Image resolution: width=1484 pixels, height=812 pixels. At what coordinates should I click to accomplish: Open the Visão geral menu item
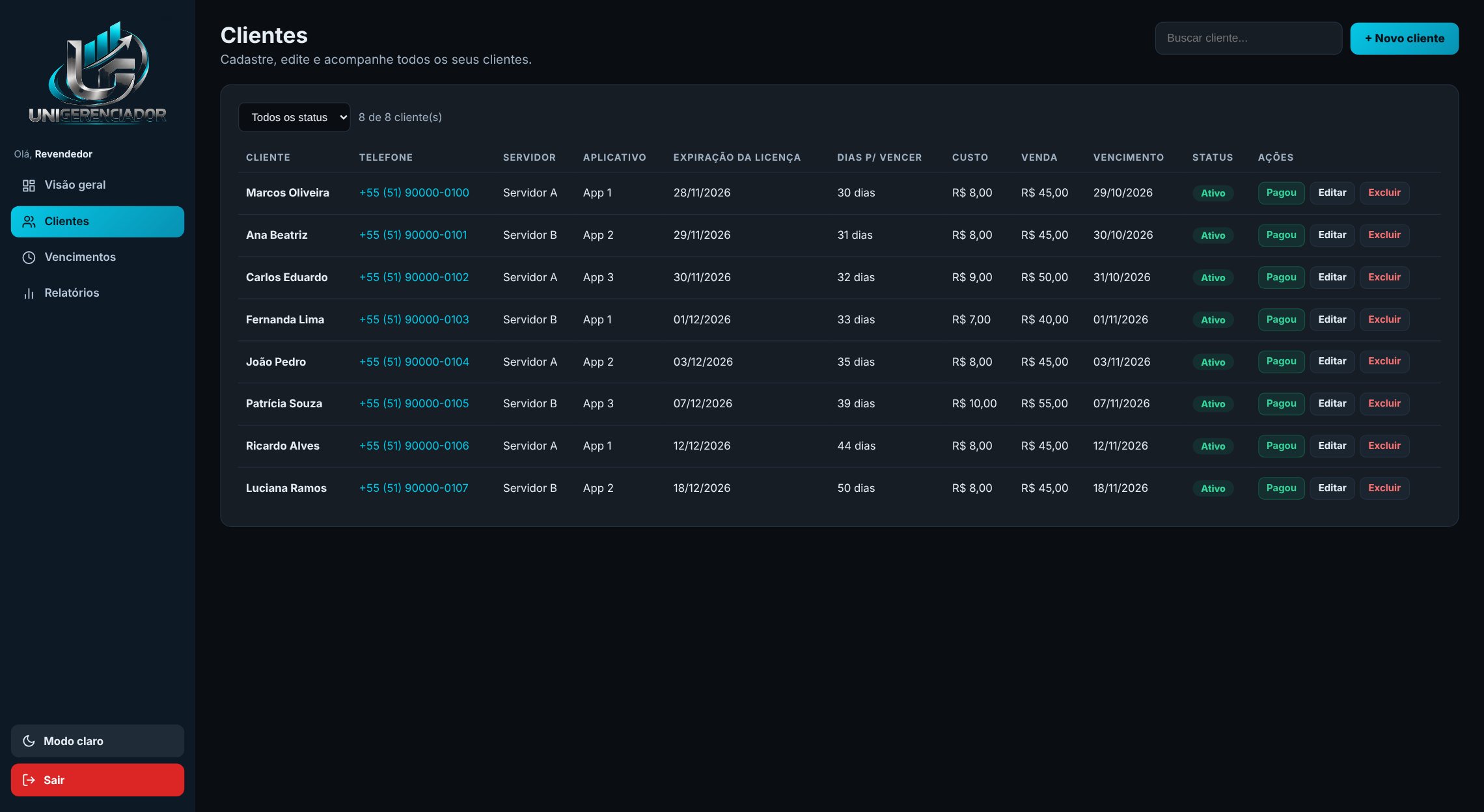tap(98, 185)
